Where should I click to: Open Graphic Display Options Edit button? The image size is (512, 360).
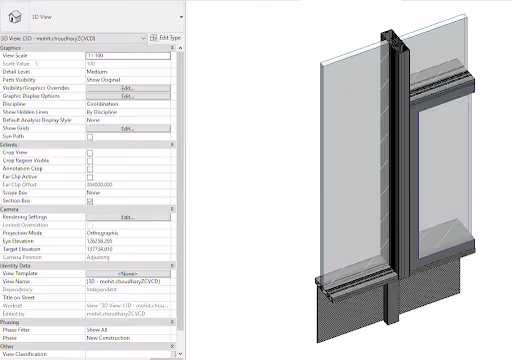coord(128,96)
